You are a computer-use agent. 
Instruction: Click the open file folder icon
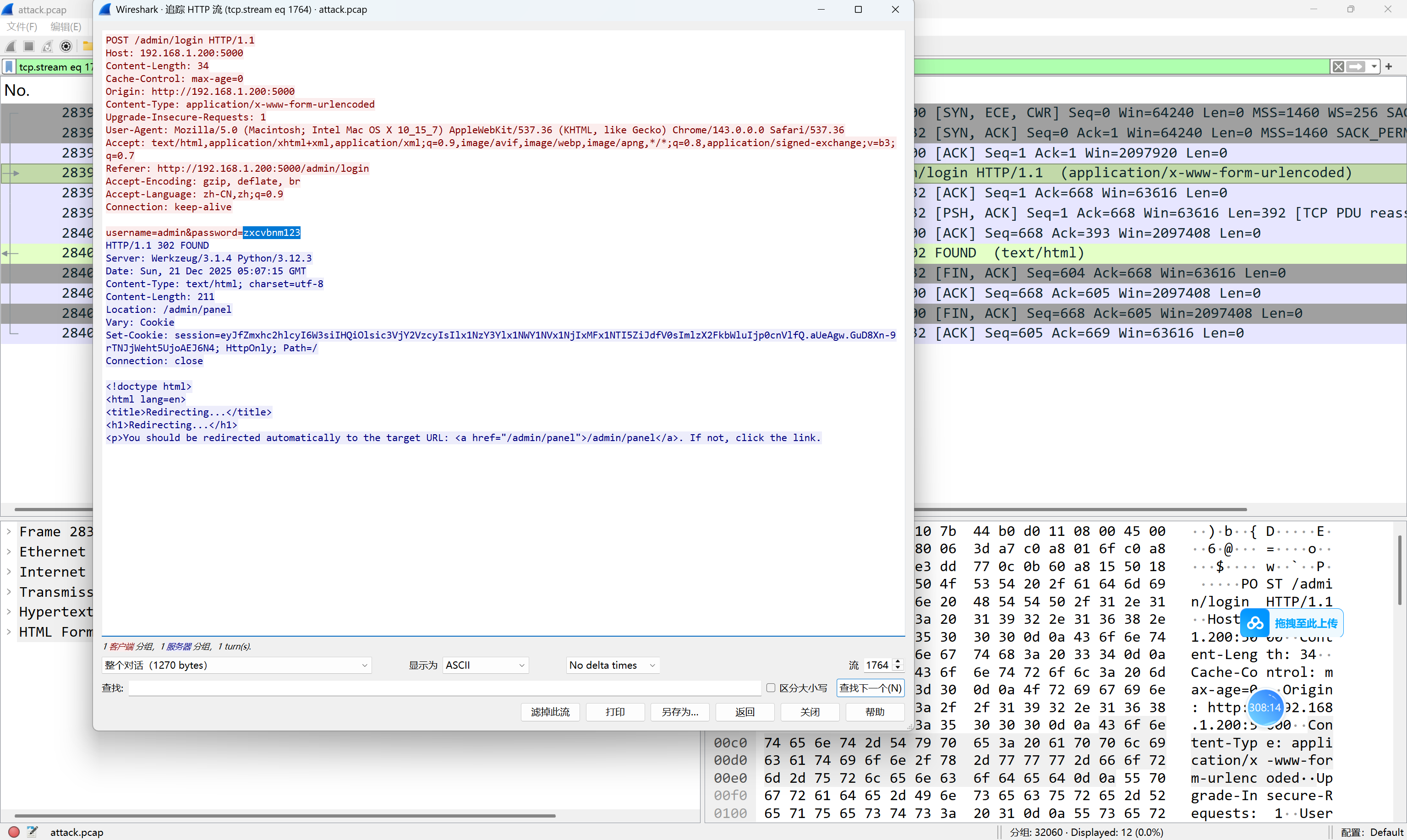[x=88, y=46]
